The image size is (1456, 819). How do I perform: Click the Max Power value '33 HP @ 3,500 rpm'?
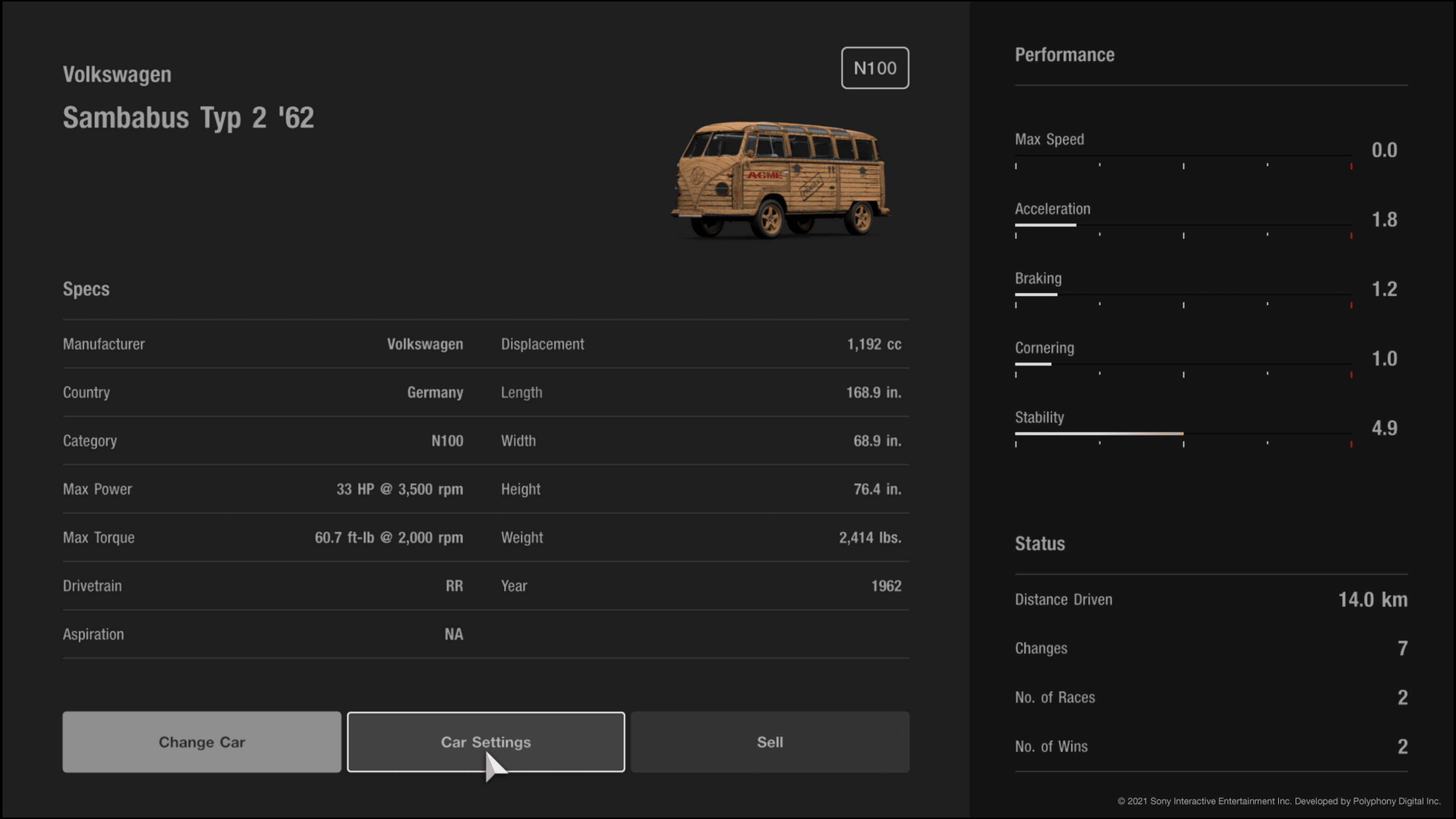(x=400, y=490)
